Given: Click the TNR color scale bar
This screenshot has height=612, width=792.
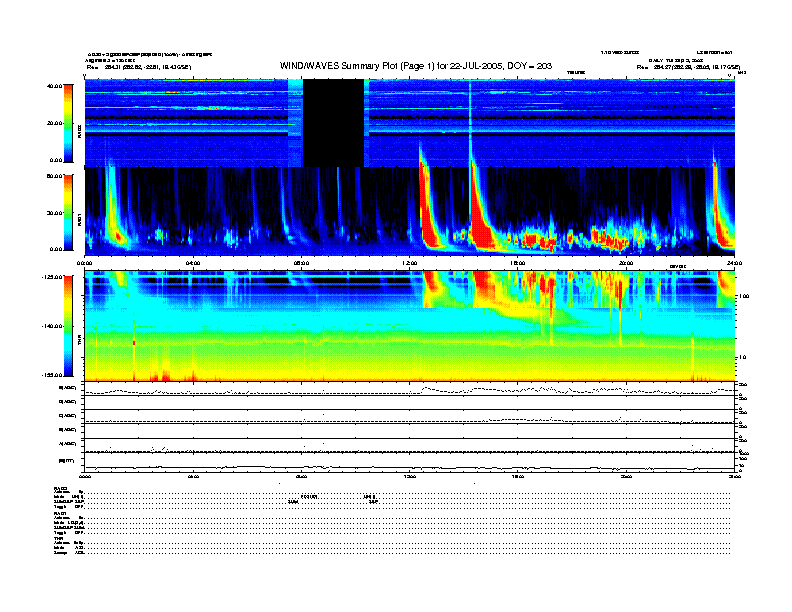Looking at the screenshot, I should coord(68,326).
